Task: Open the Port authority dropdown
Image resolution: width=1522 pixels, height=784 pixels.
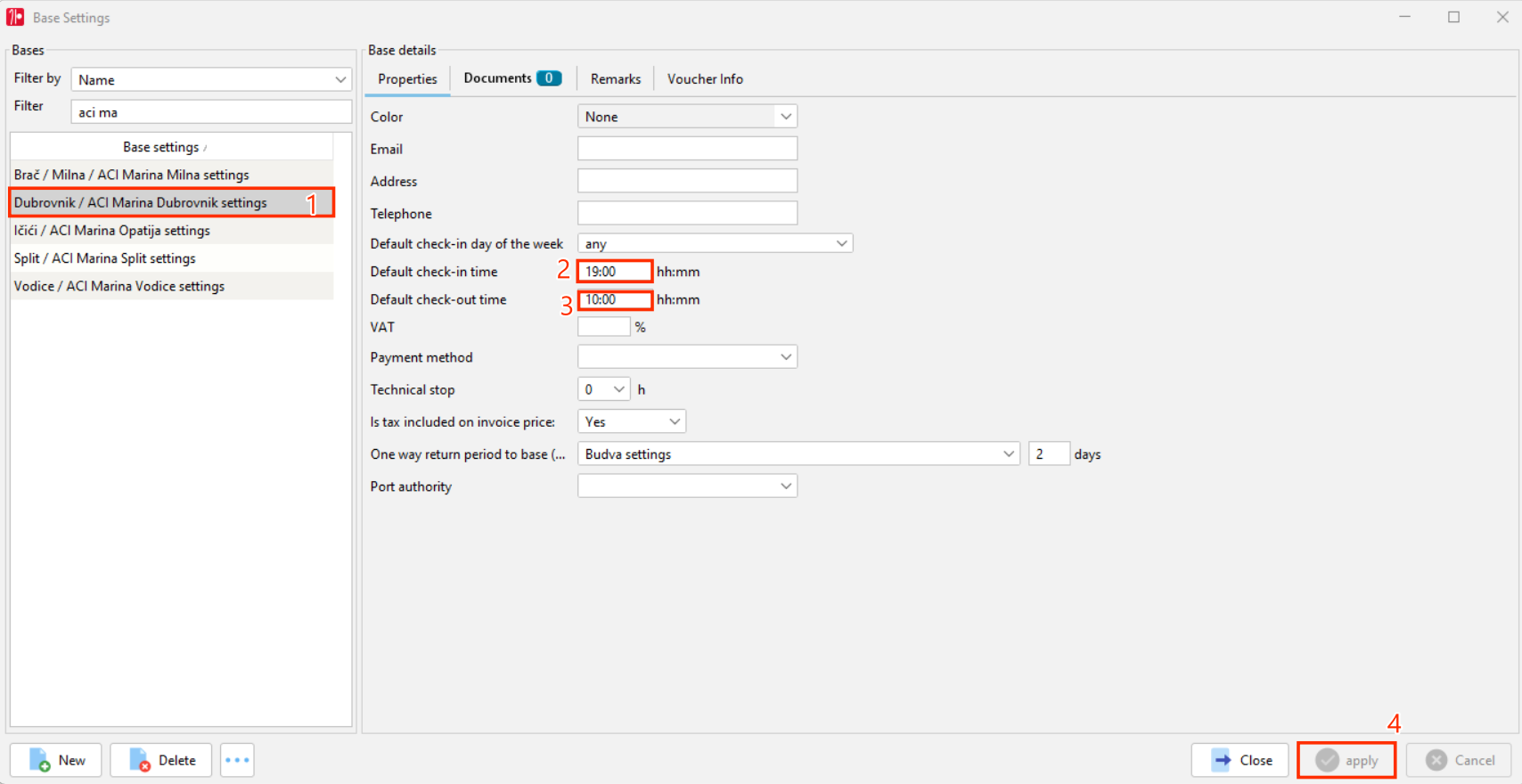Action: [x=687, y=486]
